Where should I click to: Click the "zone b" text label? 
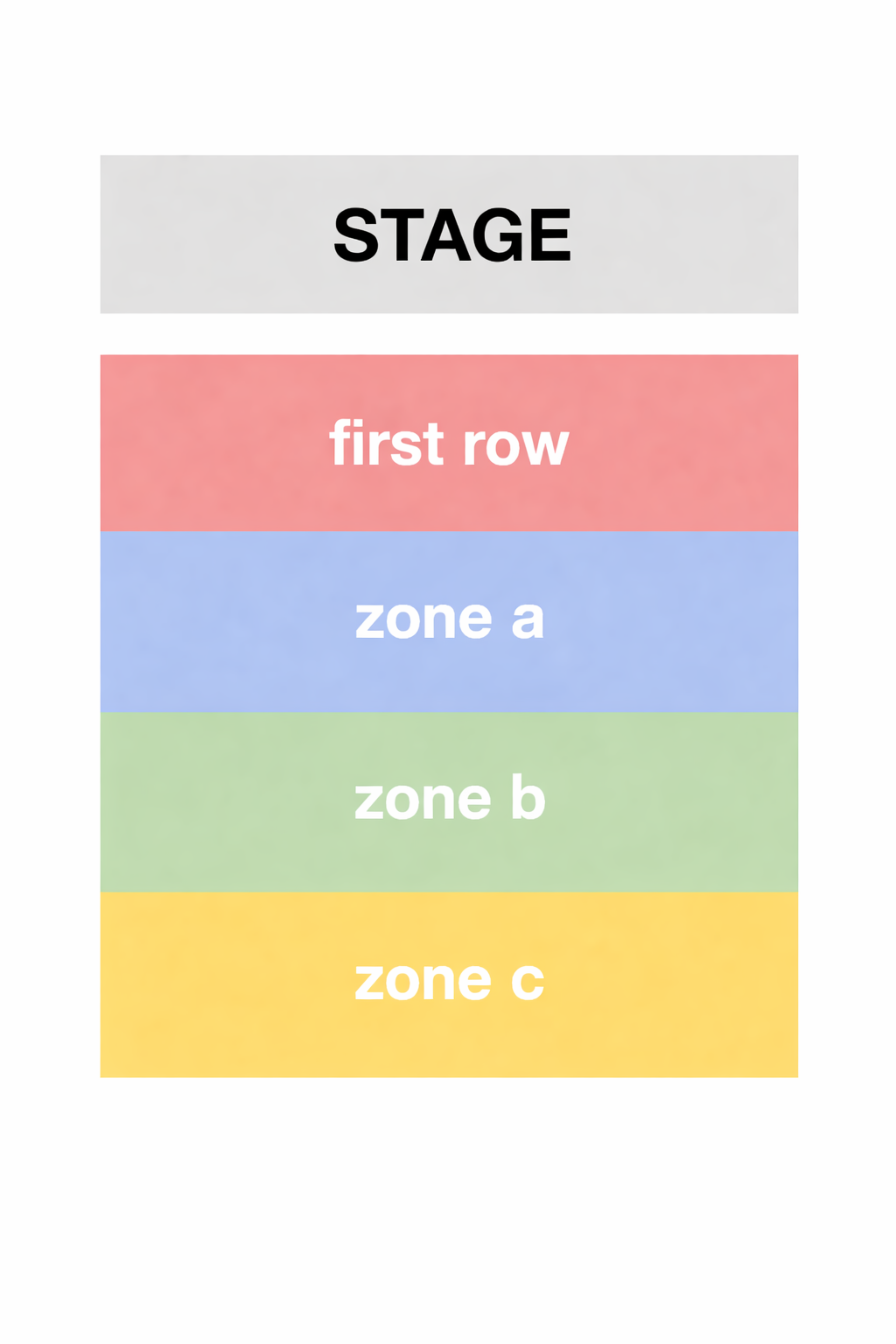(449, 799)
